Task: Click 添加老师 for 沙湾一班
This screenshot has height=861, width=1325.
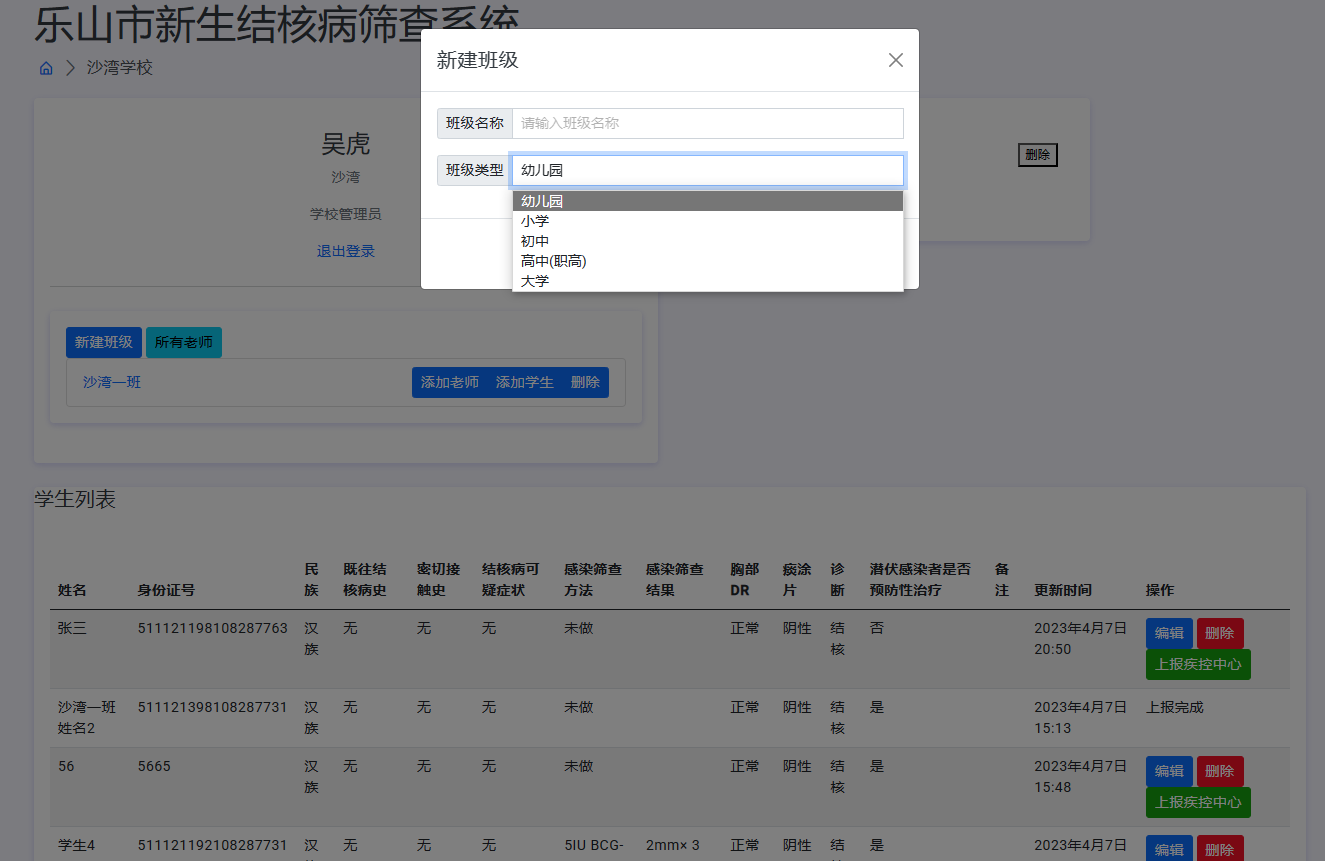Action: click(x=450, y=382)
